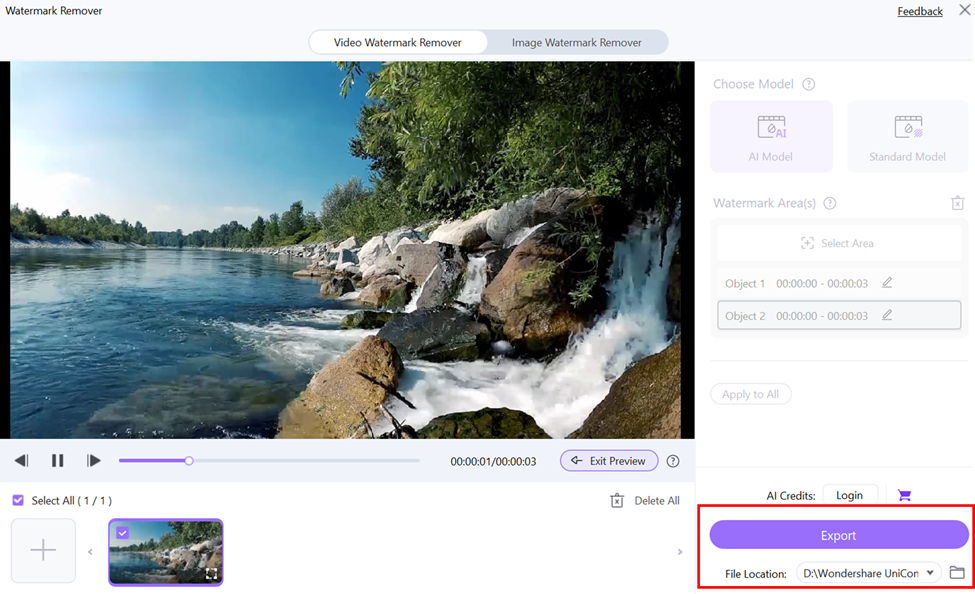The height and width of the screenshot is (594, 975).
Task: Browse output folder with folder icon
Action: click(x=957, y=573)
